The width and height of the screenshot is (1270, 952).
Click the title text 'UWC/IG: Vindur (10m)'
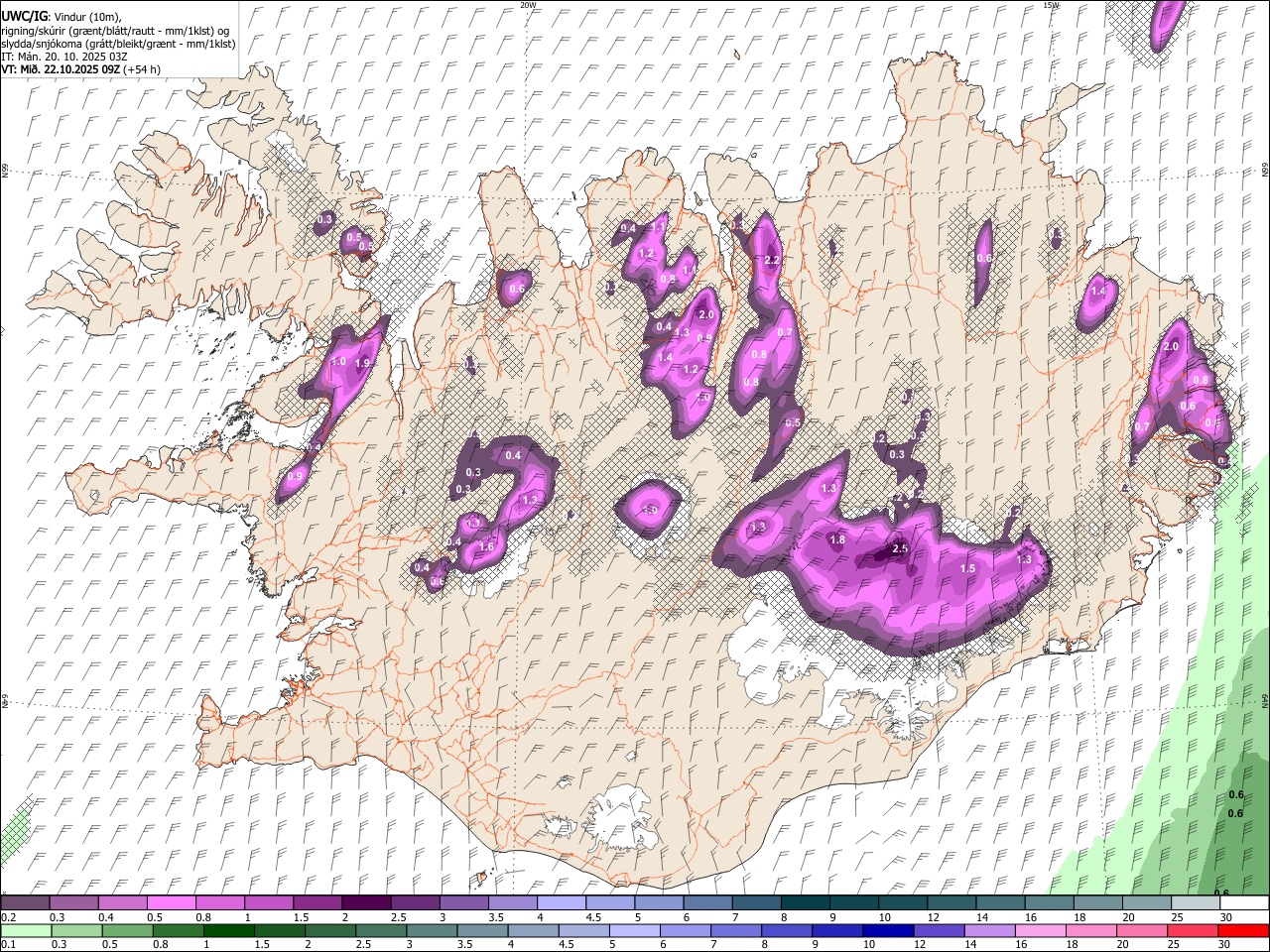(x=62, y=16)
